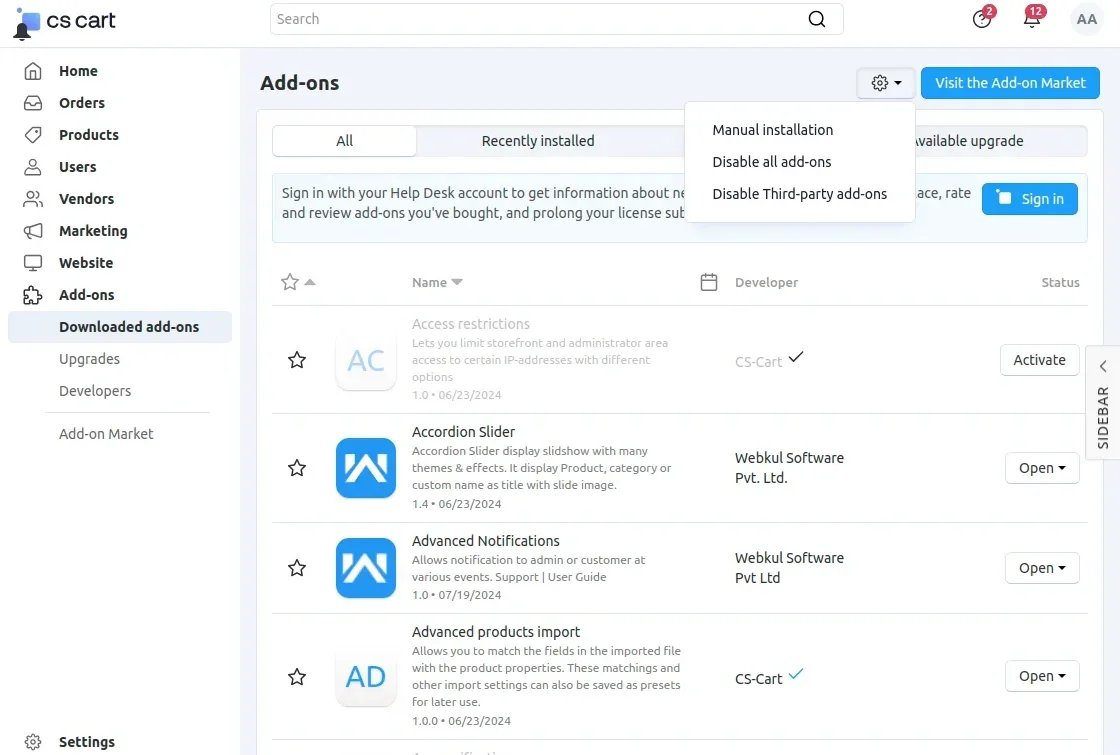
Task: Open the help center icon with badge
Action: (x=982, y=19)
